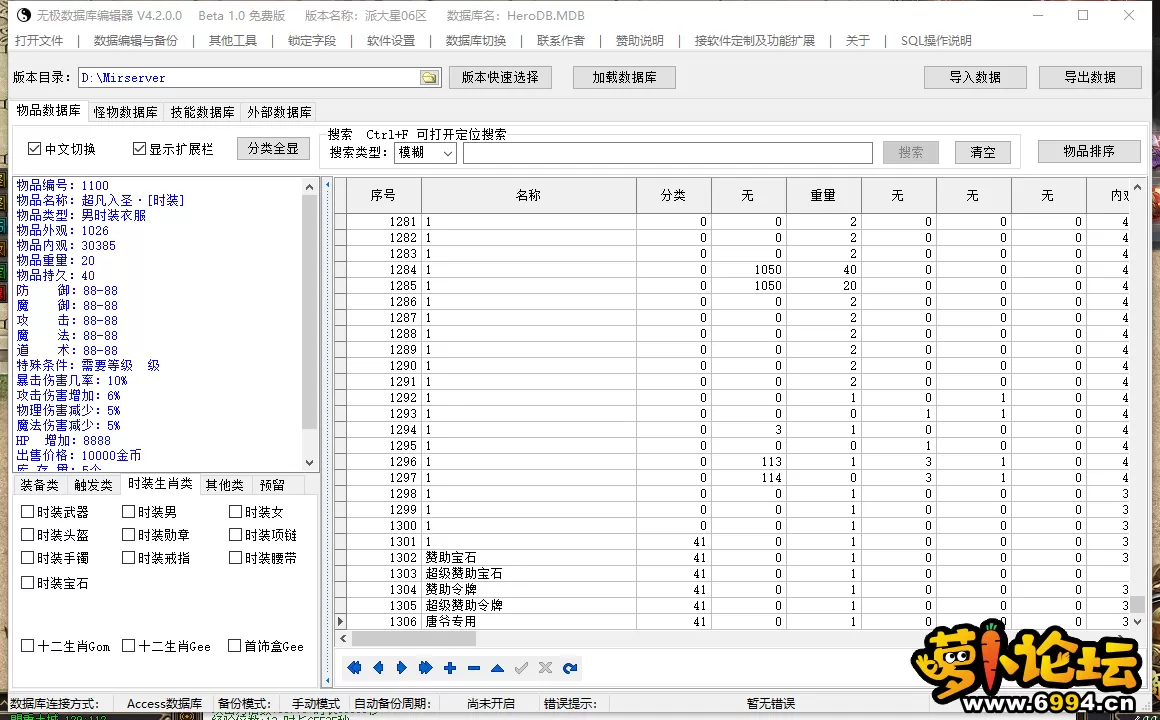Viewport: 1160px width, 720px height.
Task: Jump to first record with navigator icon
Action: (354, 668)
